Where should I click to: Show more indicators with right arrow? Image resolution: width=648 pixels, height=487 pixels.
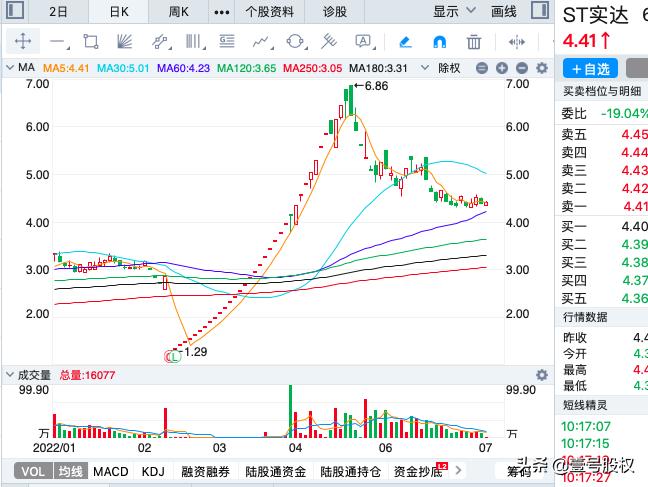coord(458,470)
